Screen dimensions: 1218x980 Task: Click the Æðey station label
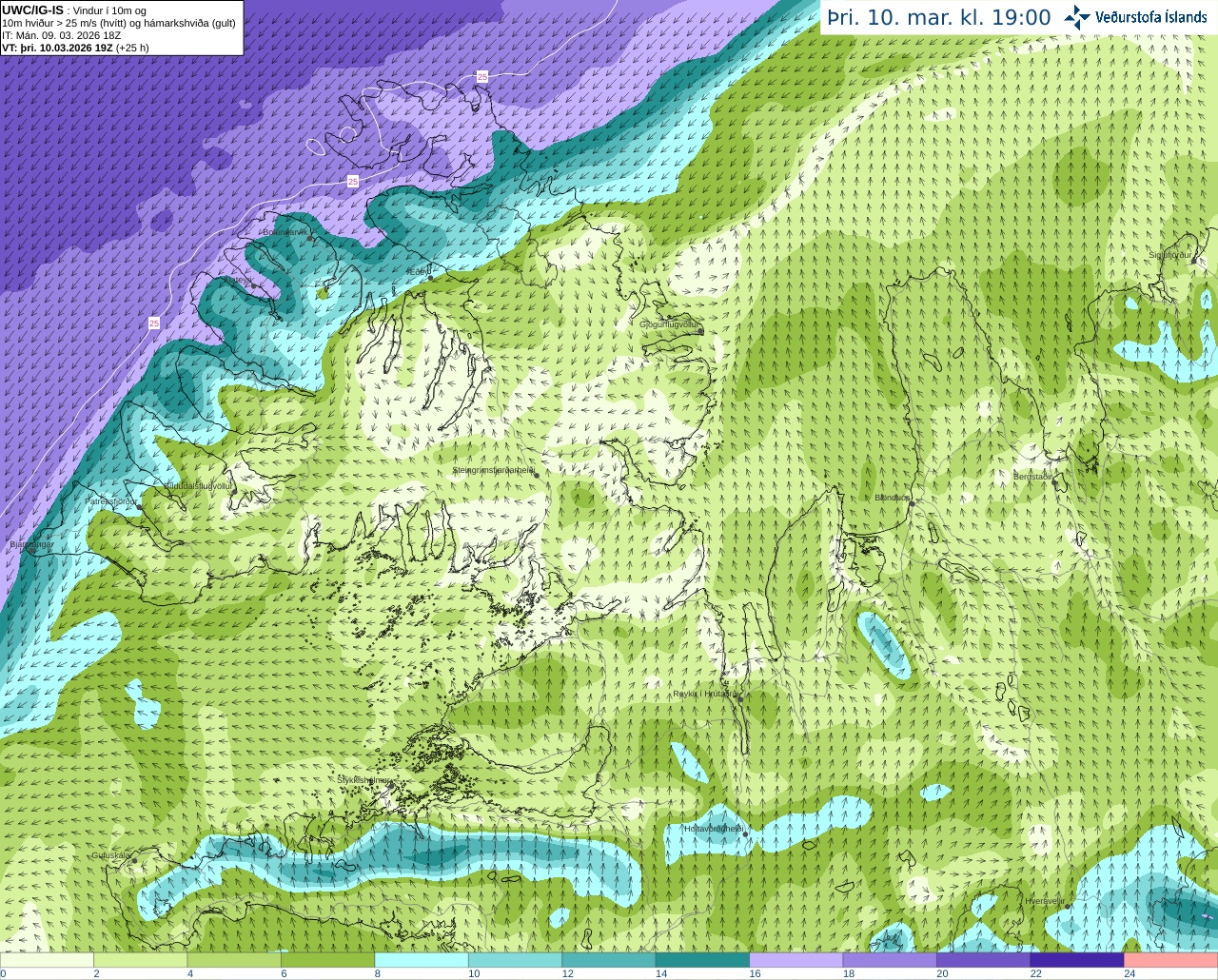pos(418,272)
